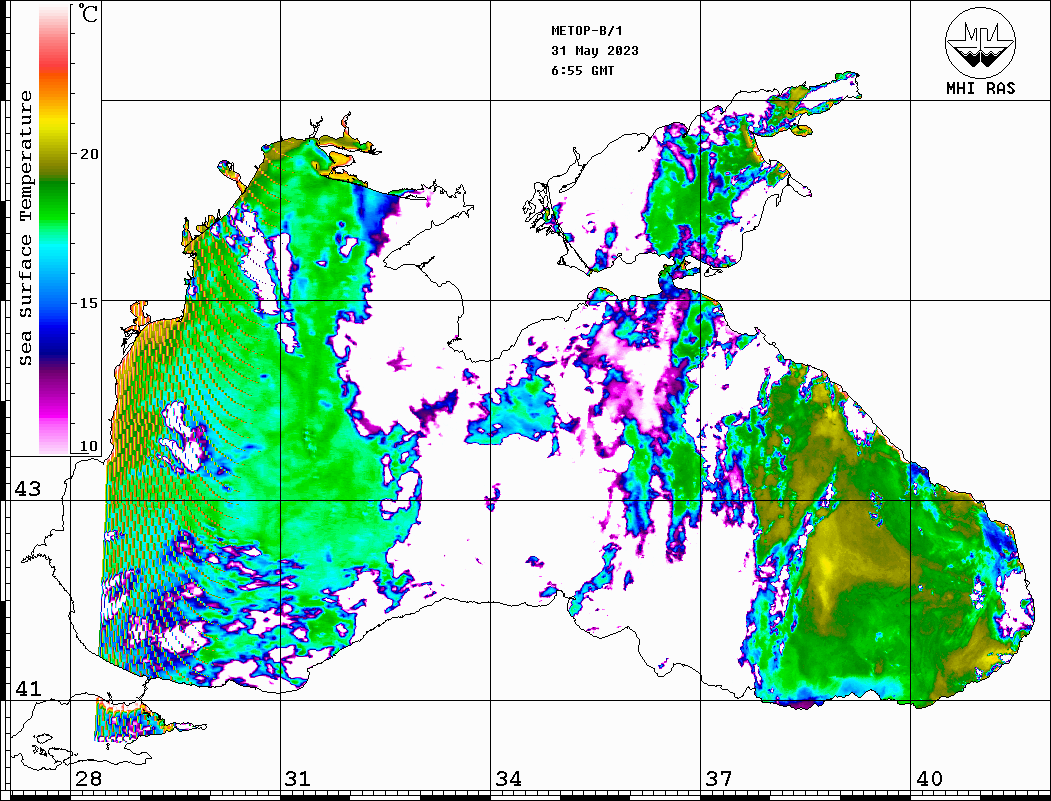The height and width of the screenshot is (801, 1051).
Task: Click the '15' tick on color scale
Action: click(88, 303)
